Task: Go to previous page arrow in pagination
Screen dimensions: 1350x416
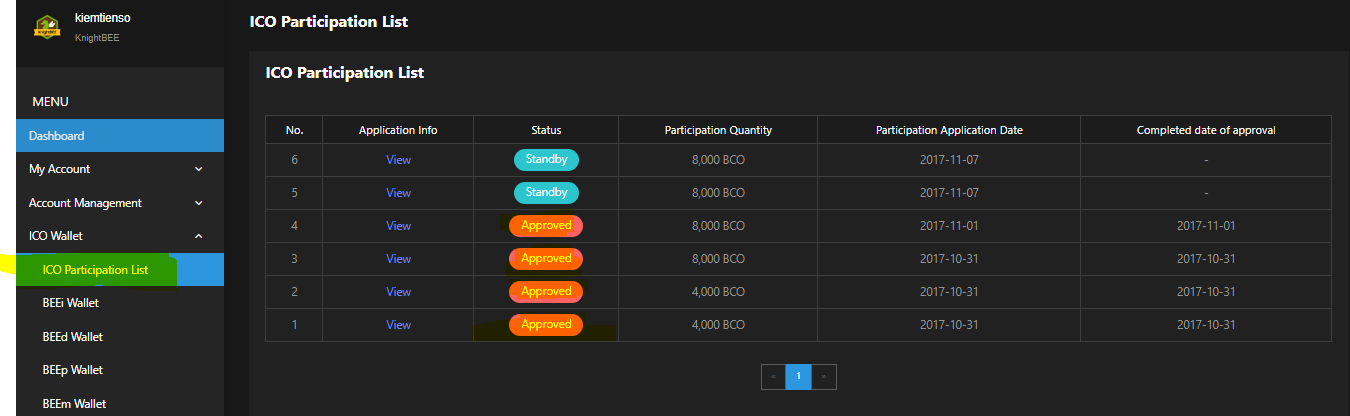Action: pyautogui.click(x=773, y=377)
